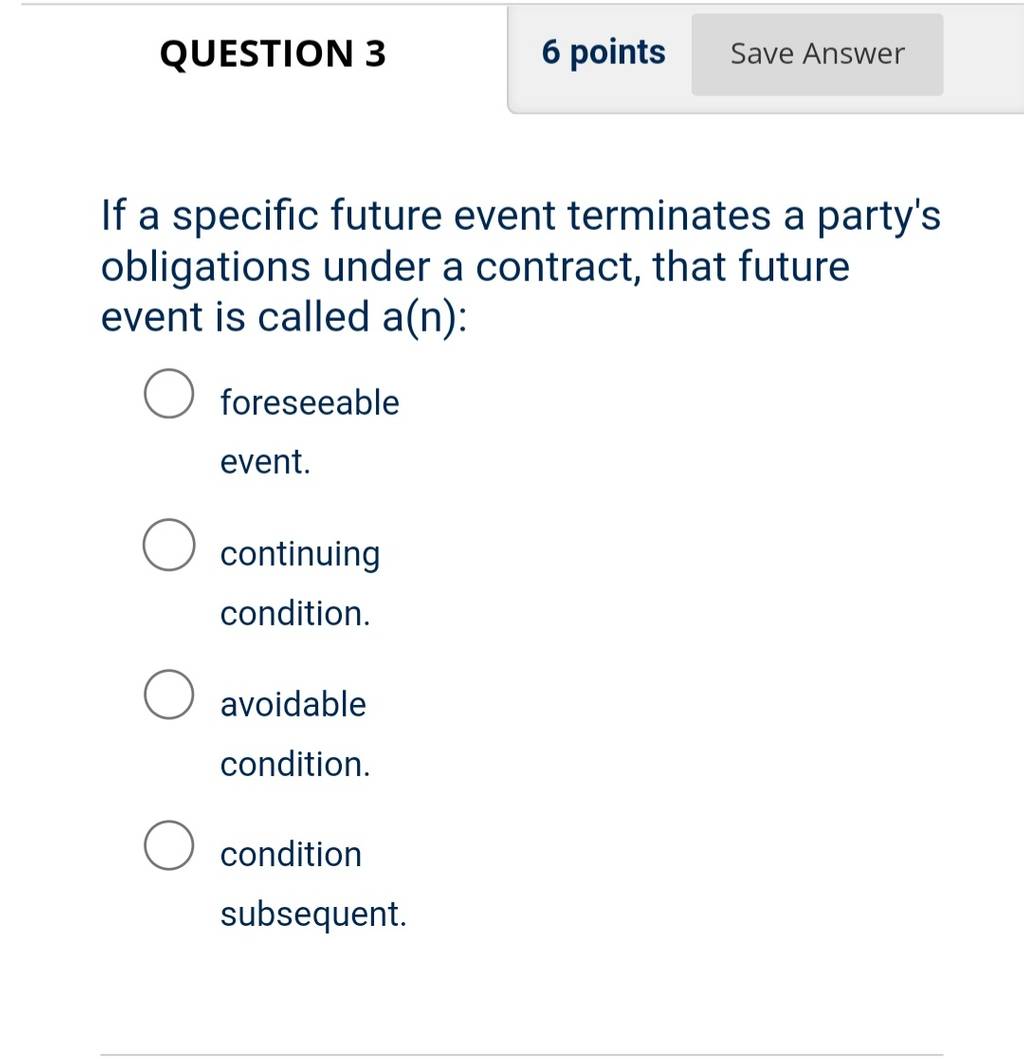Click the QUESTION 3 heading
Viewport: 1024px width, 1059px height.
[273, 54]
